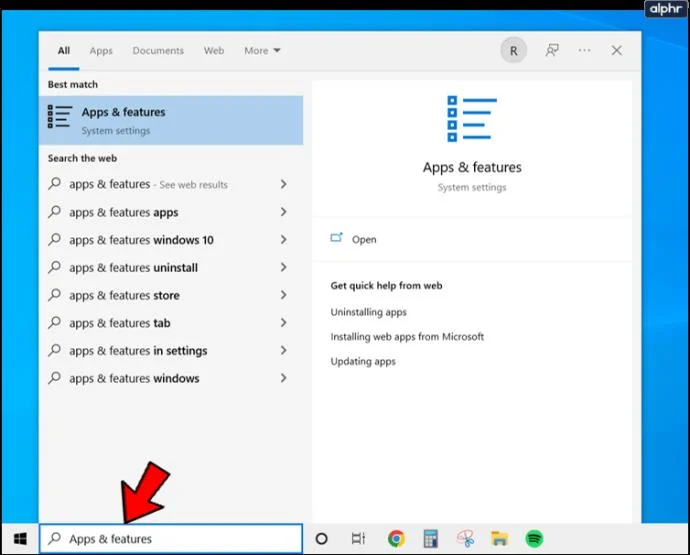The image size is (690, 555).
Task: Switch to the Documents tab
Action: click(x=158, y=51)
